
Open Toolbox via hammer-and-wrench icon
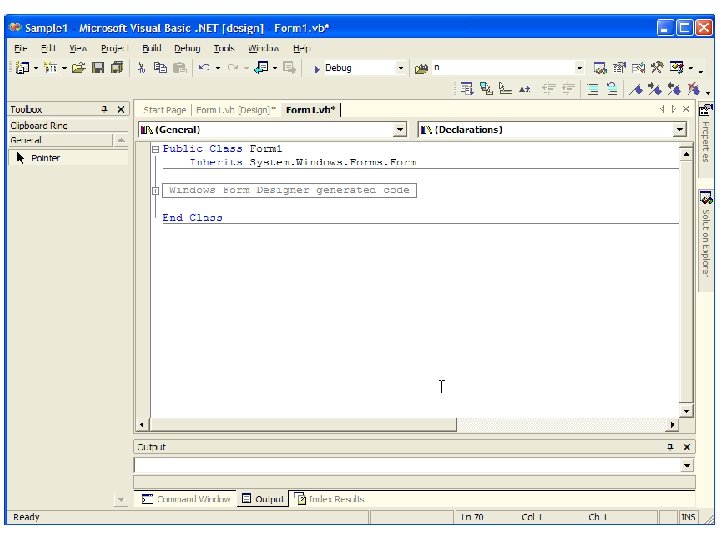pyautogui.click(x=657, y=68)
